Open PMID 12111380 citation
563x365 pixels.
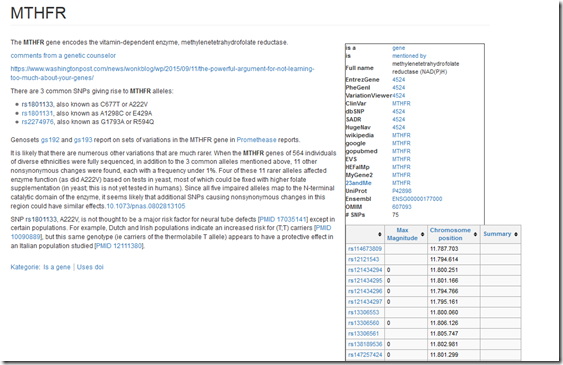click(119, 246)
